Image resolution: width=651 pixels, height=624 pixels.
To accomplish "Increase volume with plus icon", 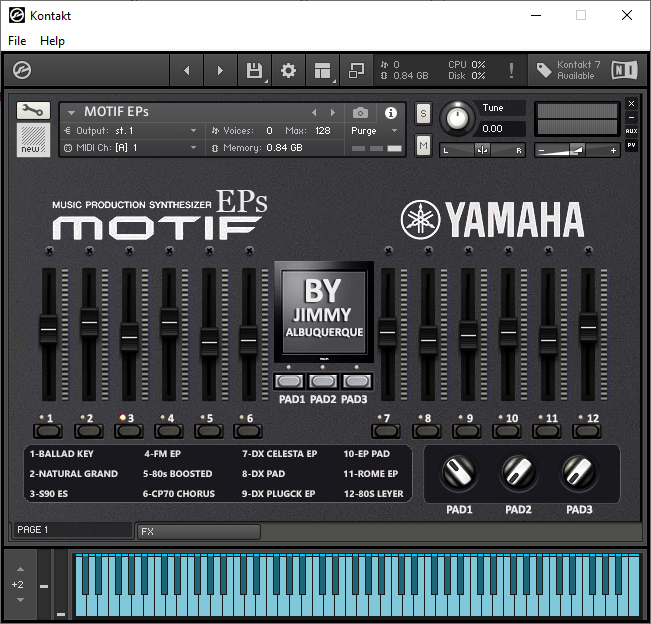I will [613, 150].
